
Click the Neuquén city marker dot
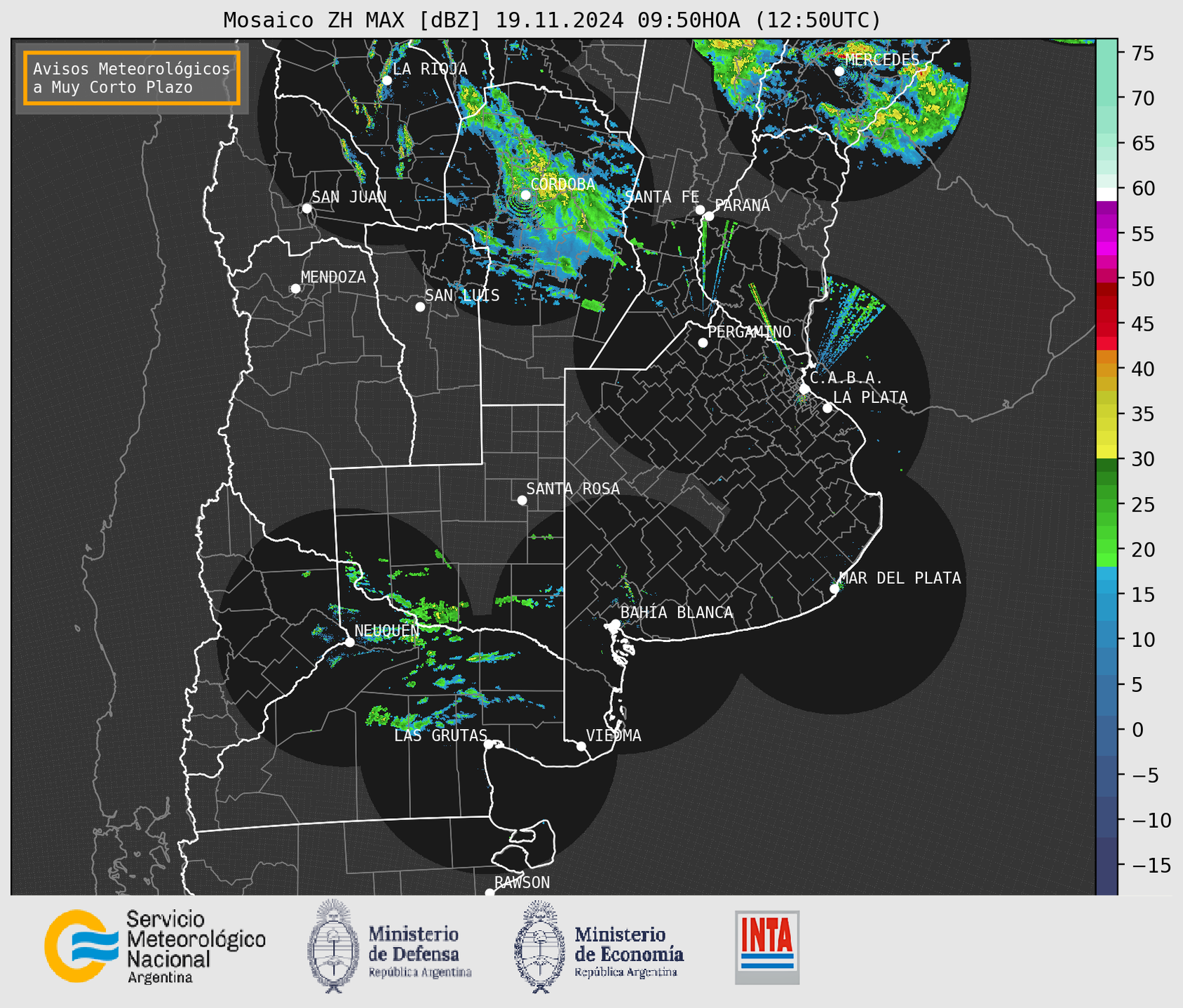(349, 642)
